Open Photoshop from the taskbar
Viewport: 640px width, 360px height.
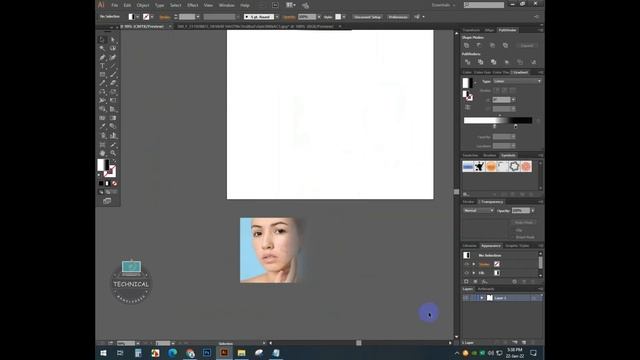coord(207,353)
